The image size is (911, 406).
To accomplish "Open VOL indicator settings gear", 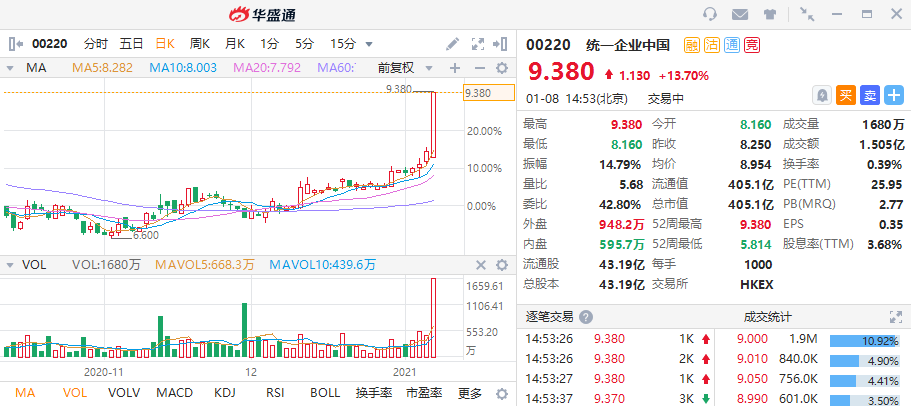I will click(x=502, y=265).
